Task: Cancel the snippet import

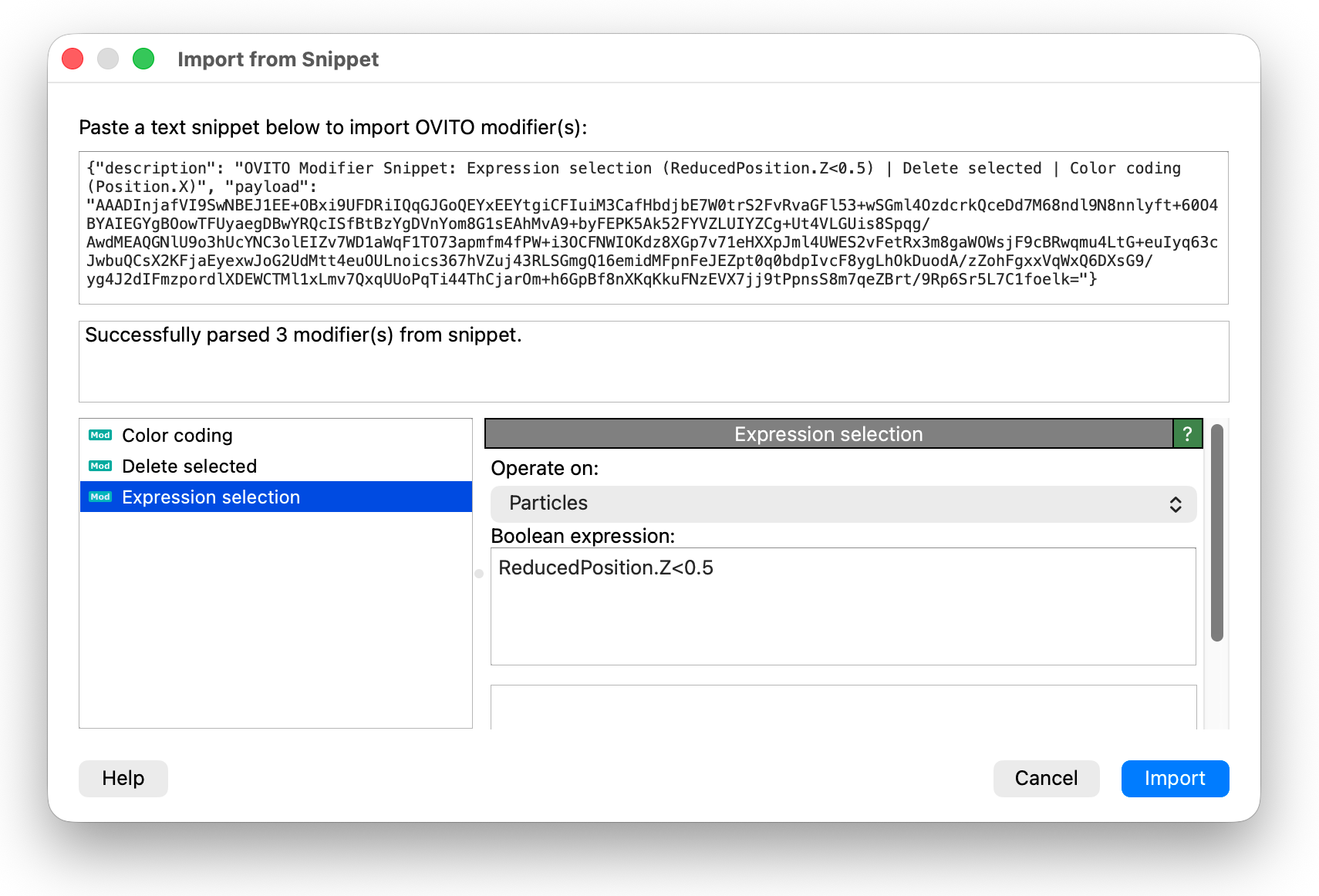Action: tap(1046, 779)
